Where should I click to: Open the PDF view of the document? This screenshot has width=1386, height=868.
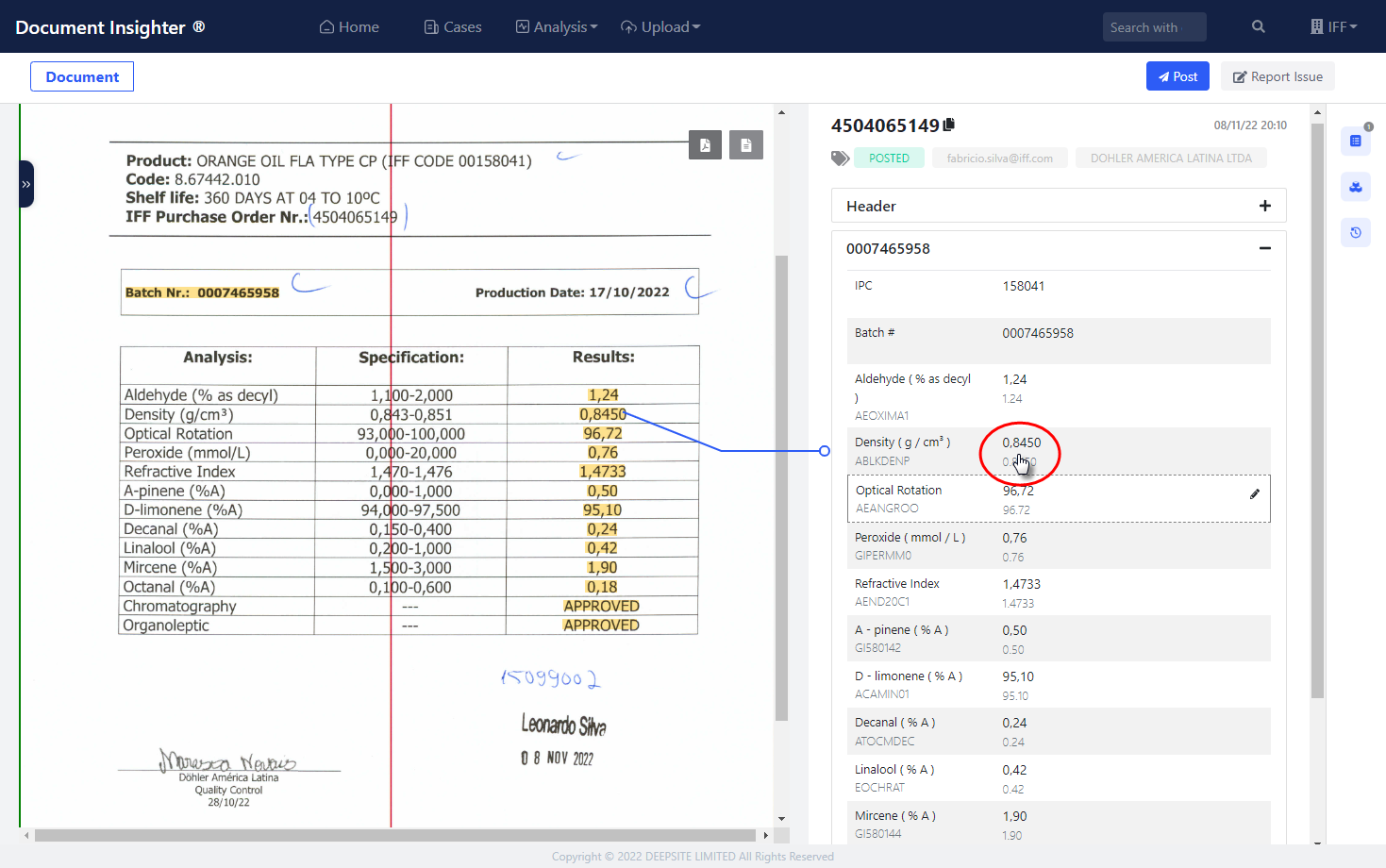tap(705, 145)
